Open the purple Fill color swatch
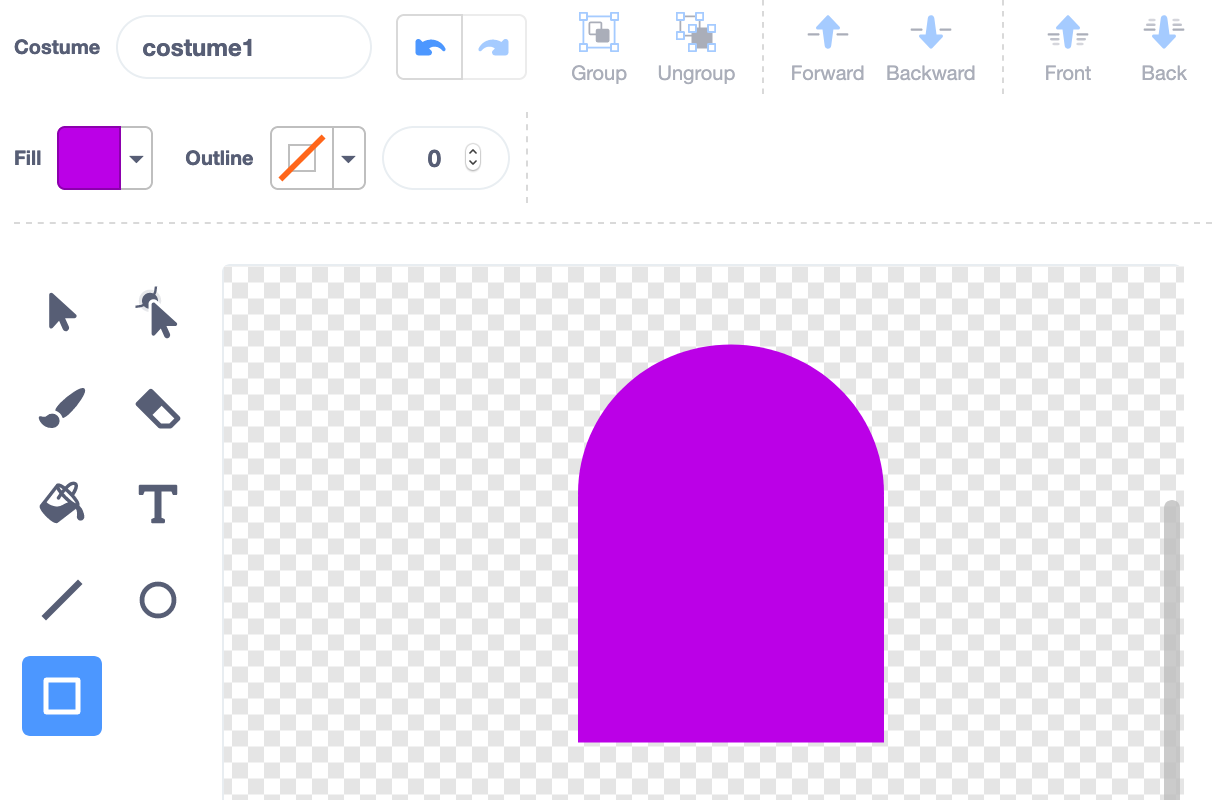Viewport: 1232px width, 800px height. click(x=89, y=158)
